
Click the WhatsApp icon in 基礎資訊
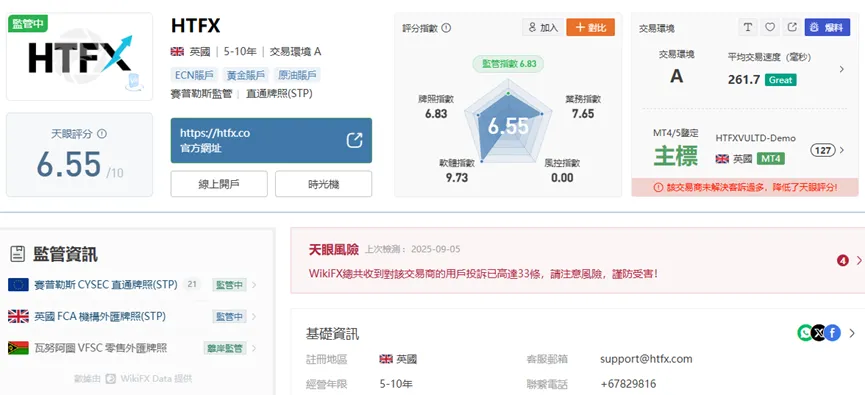pos(805,333)
